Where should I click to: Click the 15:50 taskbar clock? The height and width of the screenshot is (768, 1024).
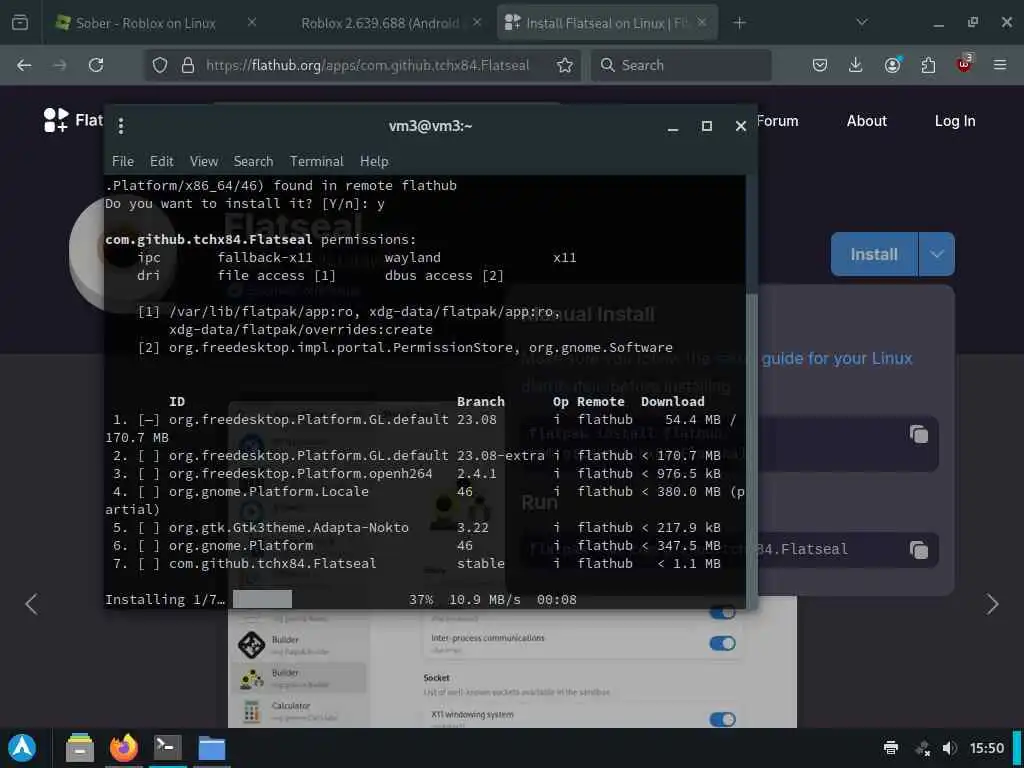coord(986,748)
